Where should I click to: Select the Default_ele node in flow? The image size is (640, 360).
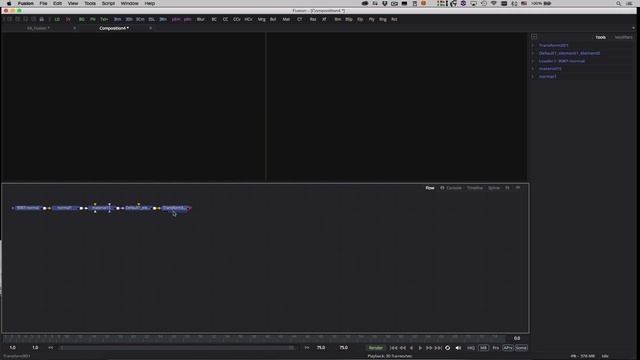(138, 208)
